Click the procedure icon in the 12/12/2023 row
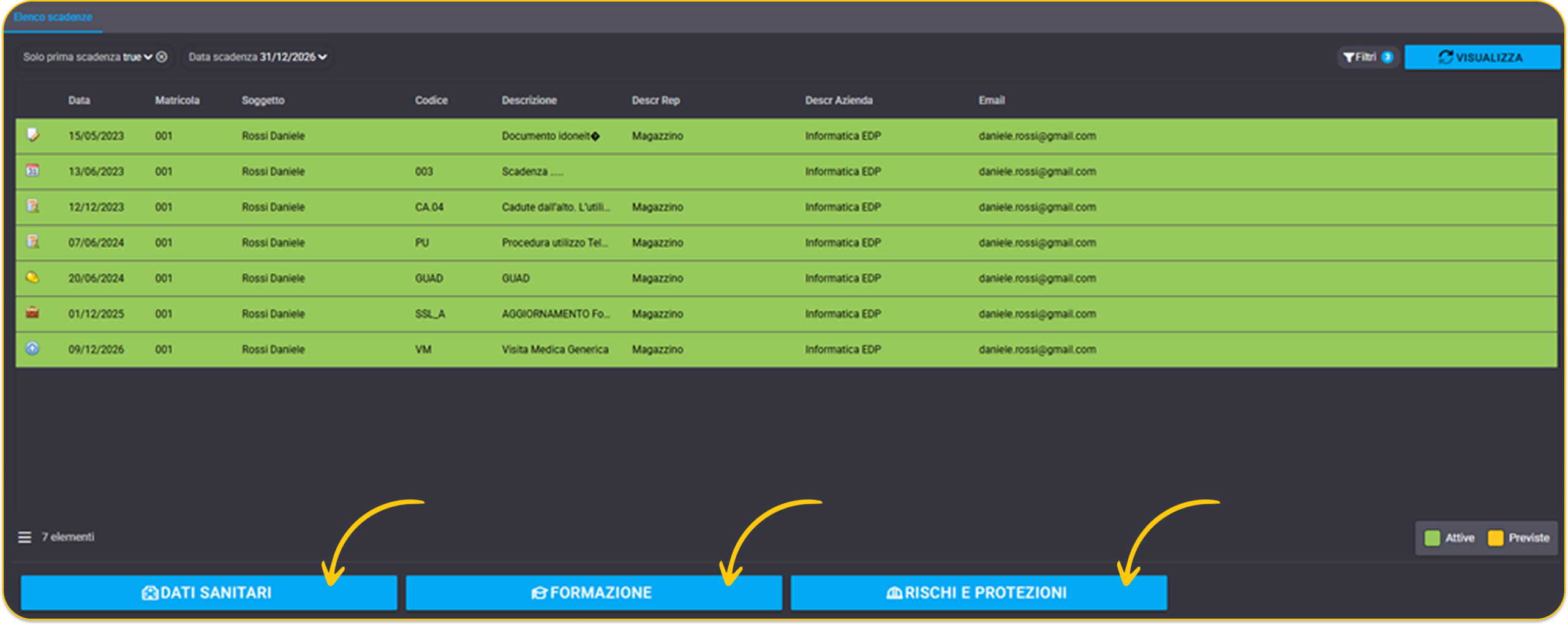 click(32, 206)
